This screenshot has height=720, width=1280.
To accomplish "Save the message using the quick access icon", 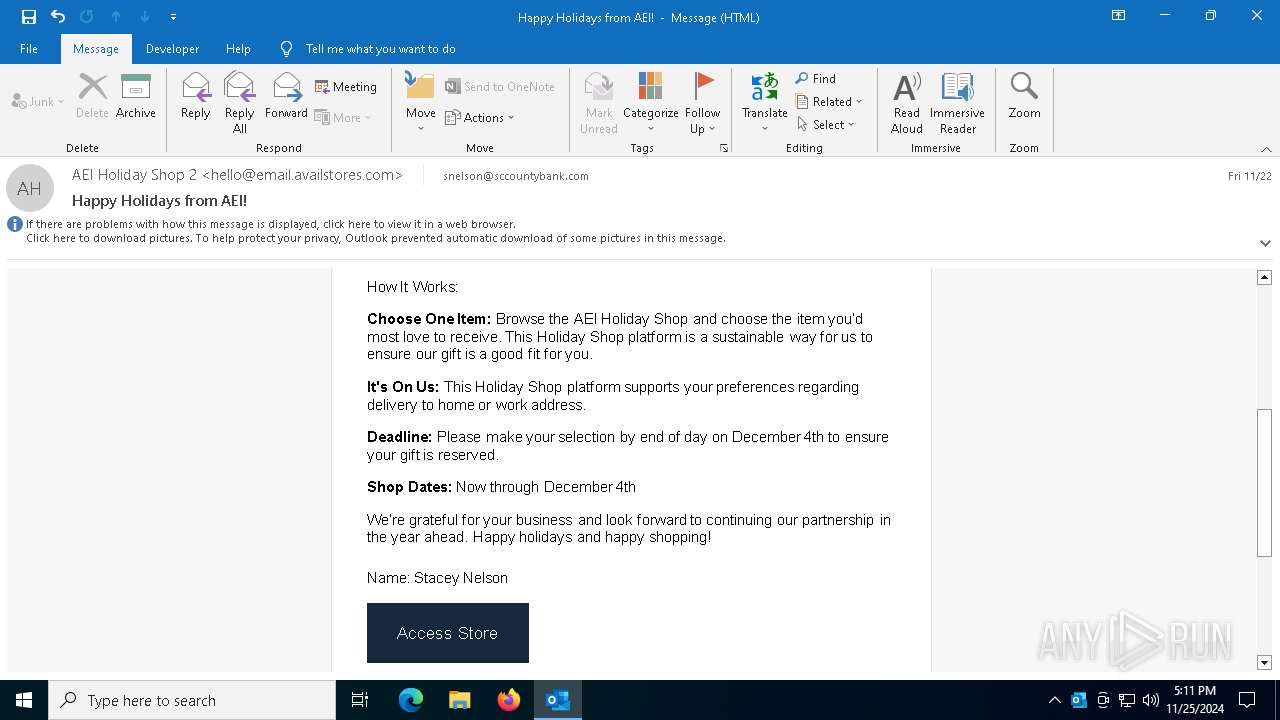I will pos(29,17).
